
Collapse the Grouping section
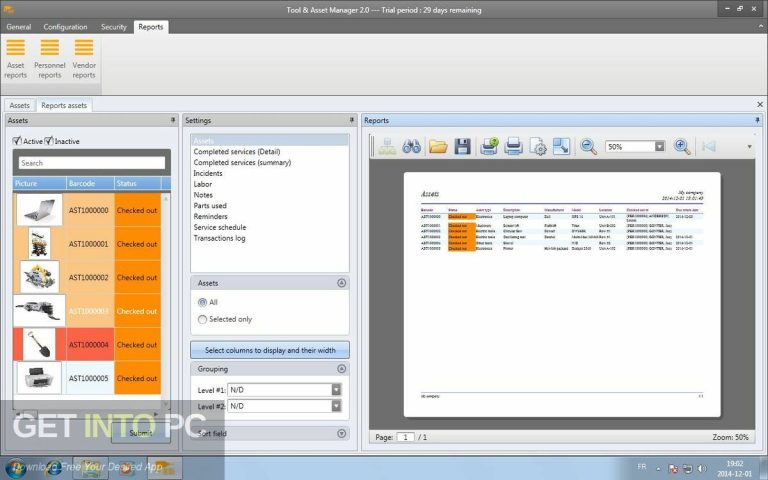click(342, 369)
